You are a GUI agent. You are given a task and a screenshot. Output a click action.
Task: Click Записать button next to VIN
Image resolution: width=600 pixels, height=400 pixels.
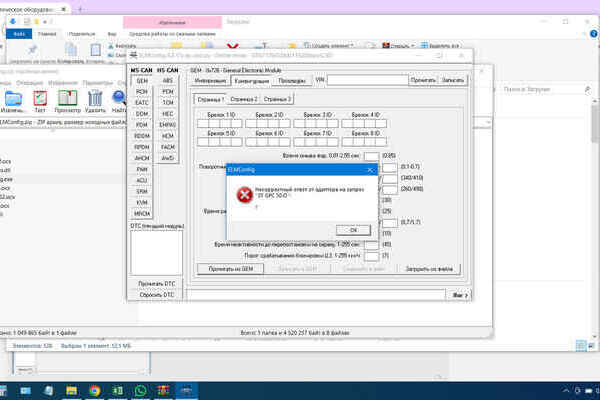tap(453, 80)
